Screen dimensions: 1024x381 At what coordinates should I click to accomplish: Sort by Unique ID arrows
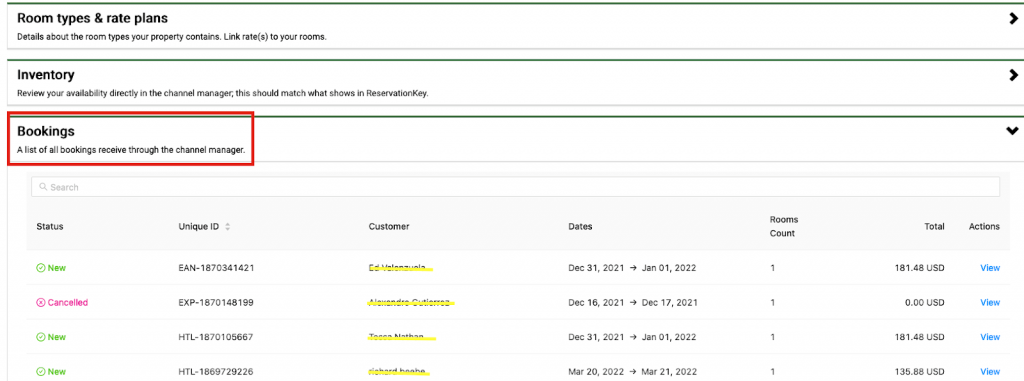point(227,227)
